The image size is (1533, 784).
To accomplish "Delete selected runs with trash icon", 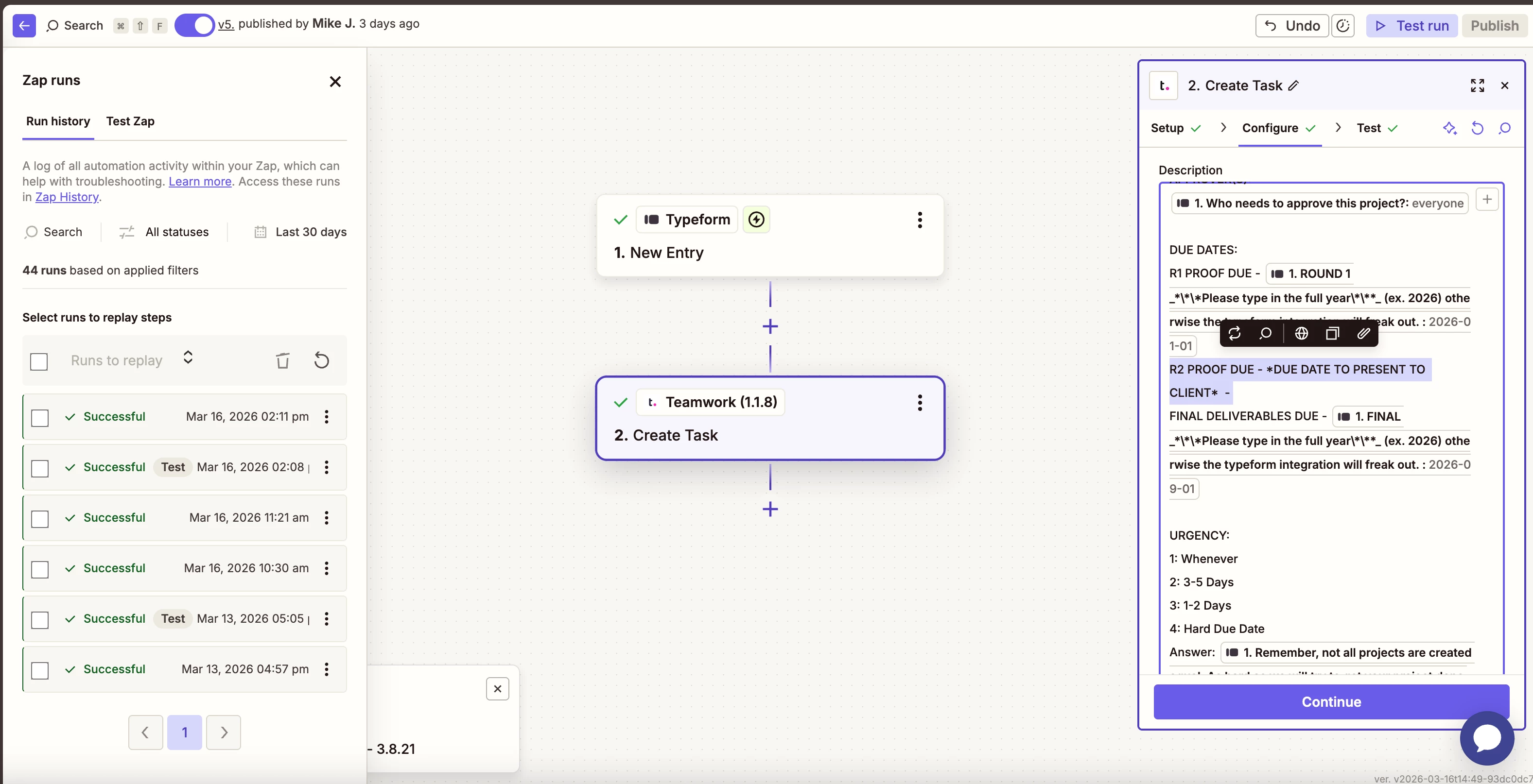I will point(283,360).
